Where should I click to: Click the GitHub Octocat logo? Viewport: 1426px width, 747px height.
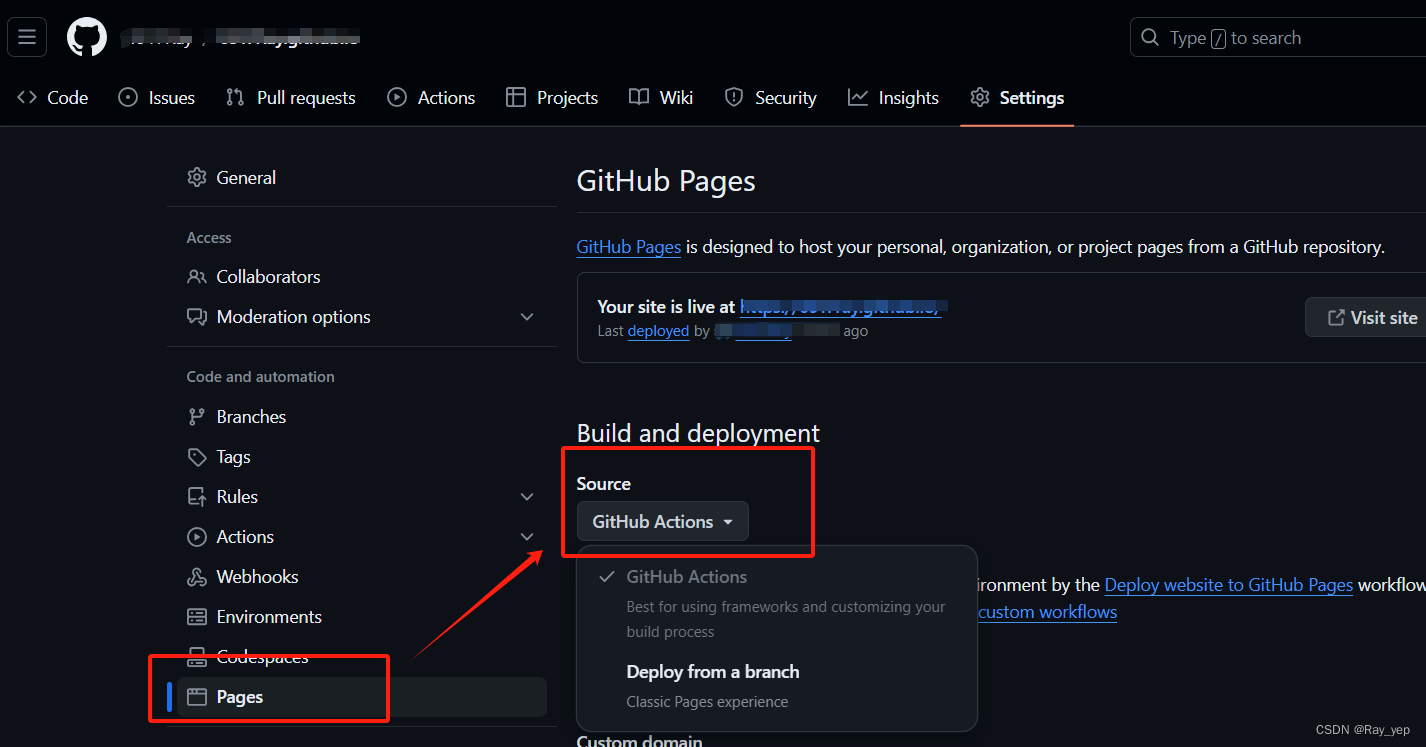[87, 38]
